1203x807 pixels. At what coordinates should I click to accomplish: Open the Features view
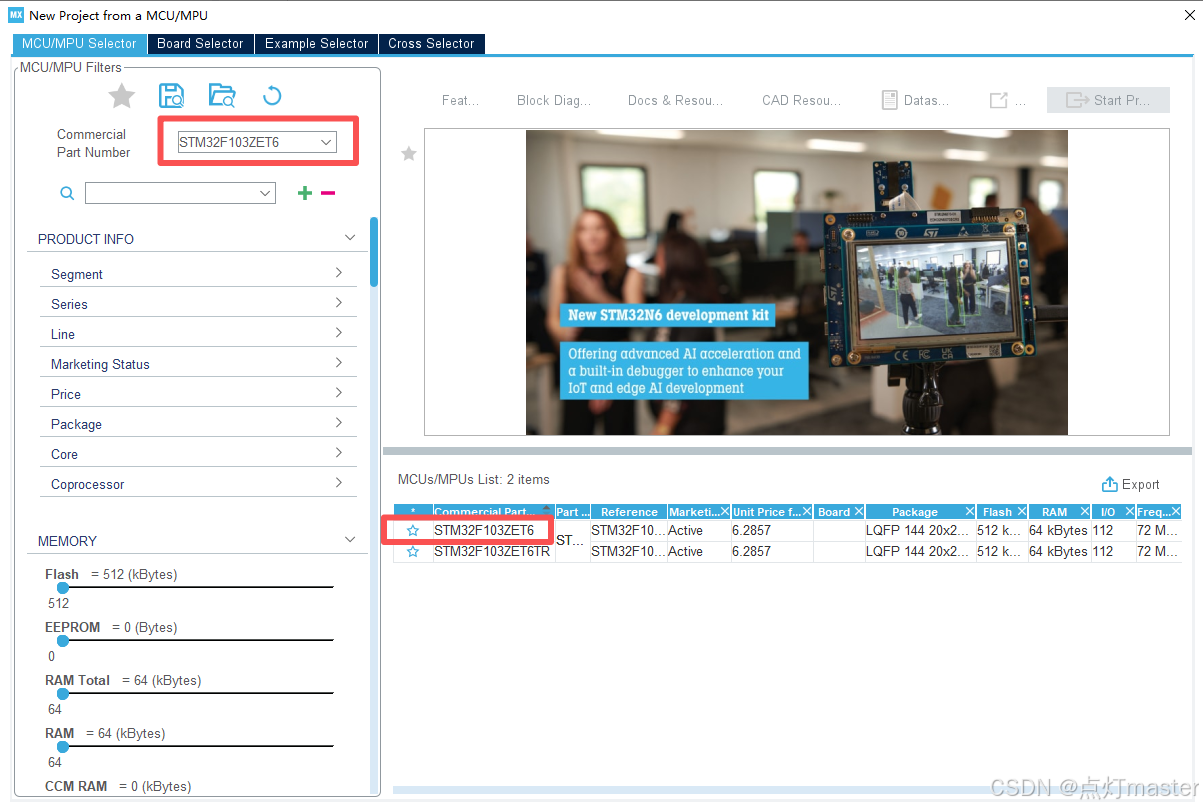click(x=460, y=100)
